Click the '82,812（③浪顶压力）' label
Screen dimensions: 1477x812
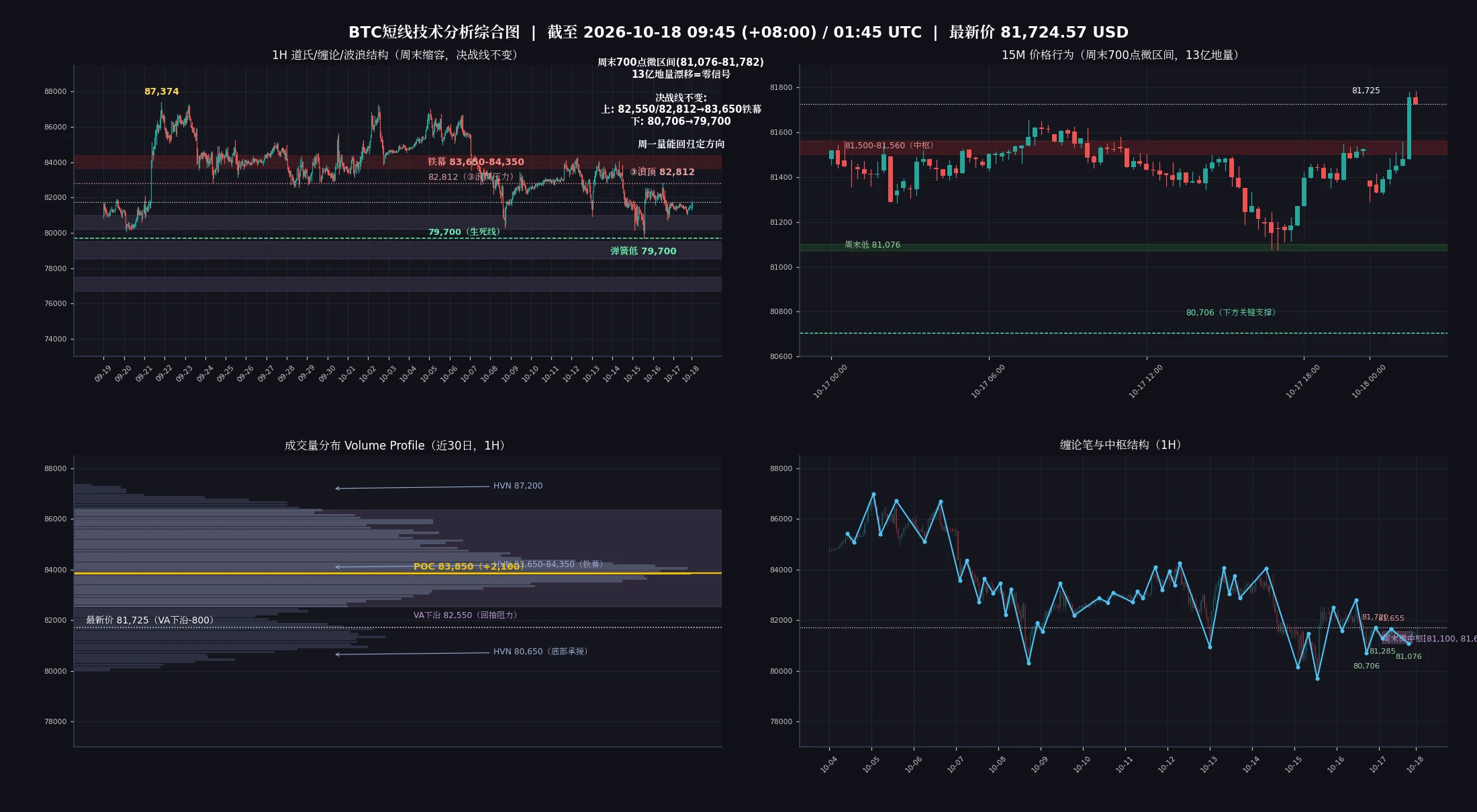pos(473,177)
